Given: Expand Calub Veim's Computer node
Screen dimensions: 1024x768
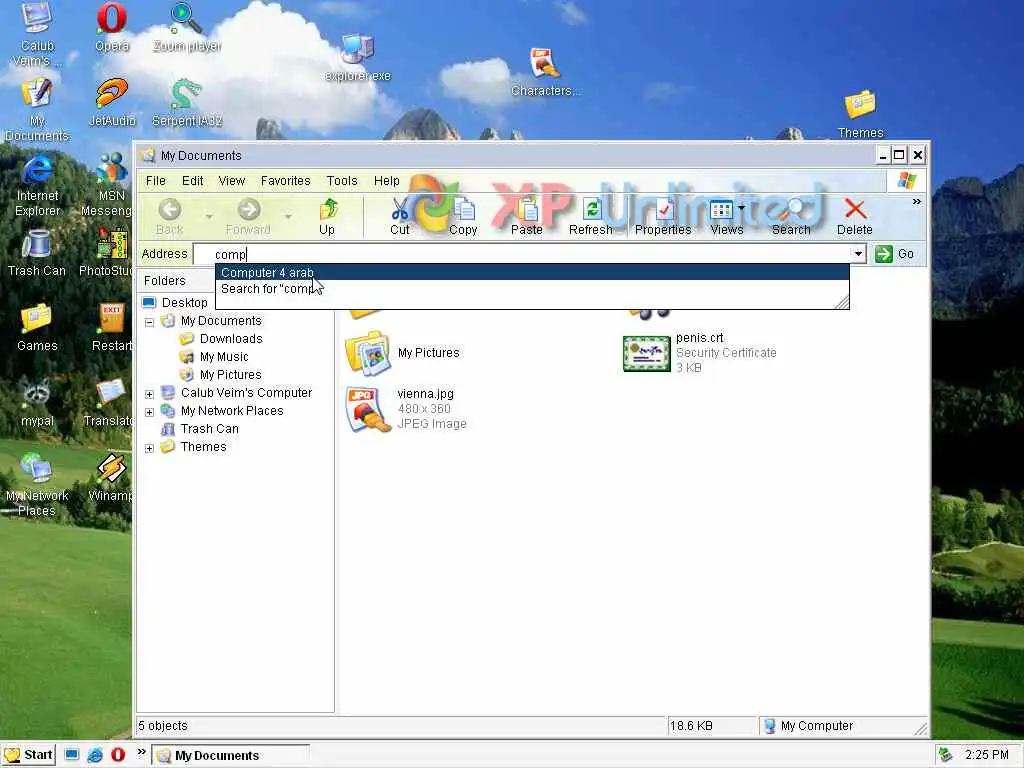Looking at the screenshot, I should coord(150,394).
